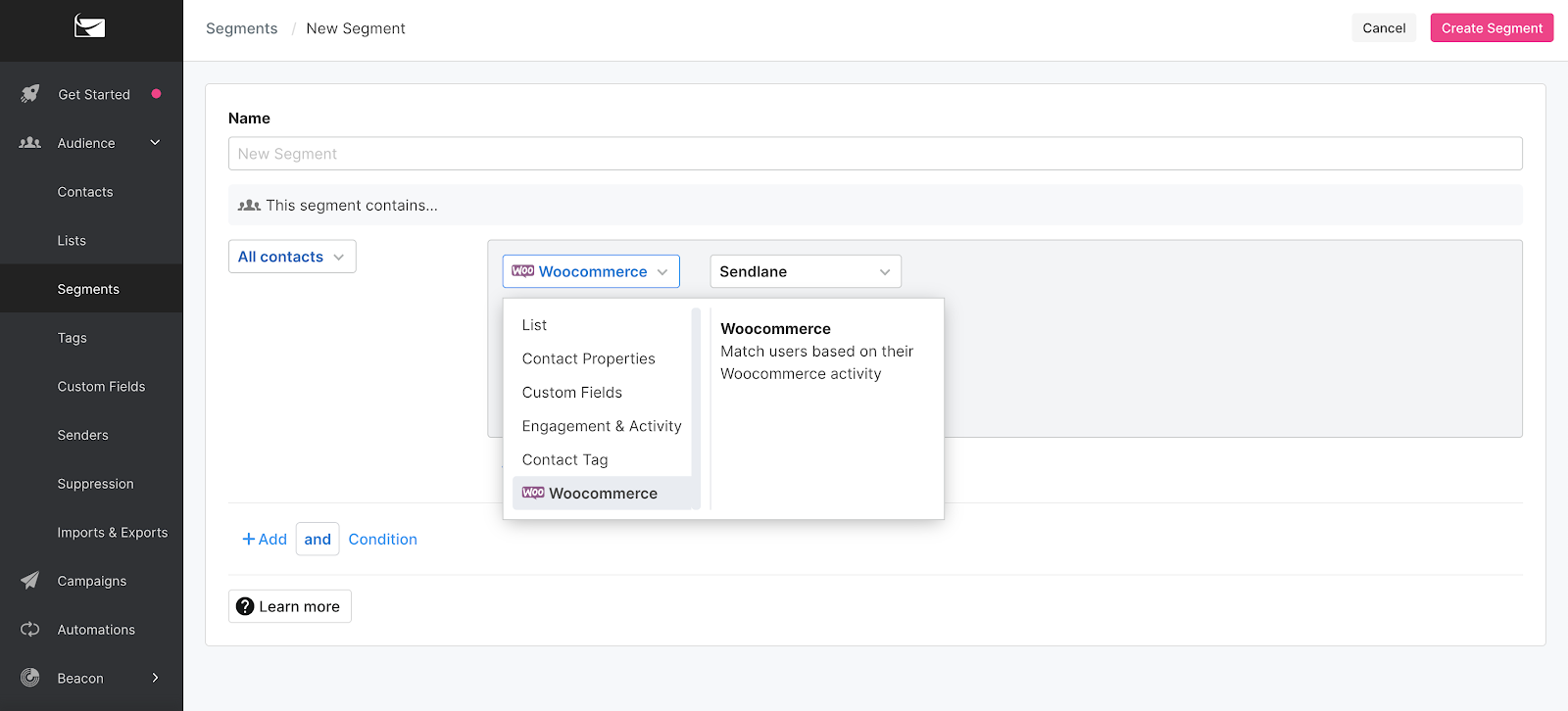Collapse the Audience menu chevron

click(155, 143)
